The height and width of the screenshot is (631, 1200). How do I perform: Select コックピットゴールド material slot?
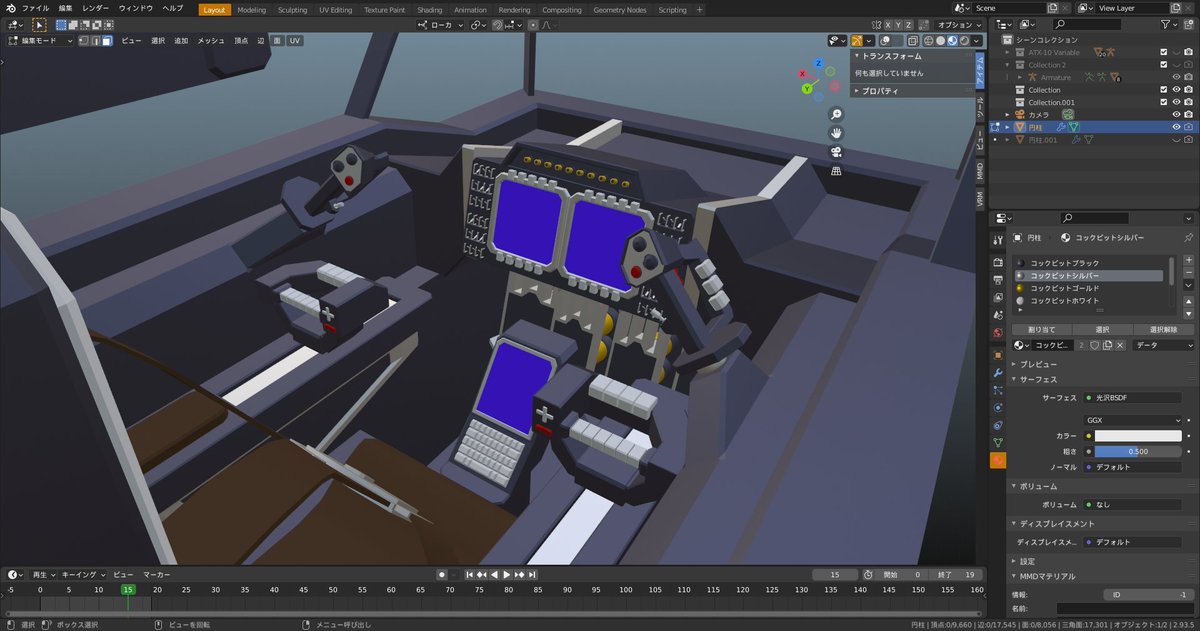coord(1088,288)
